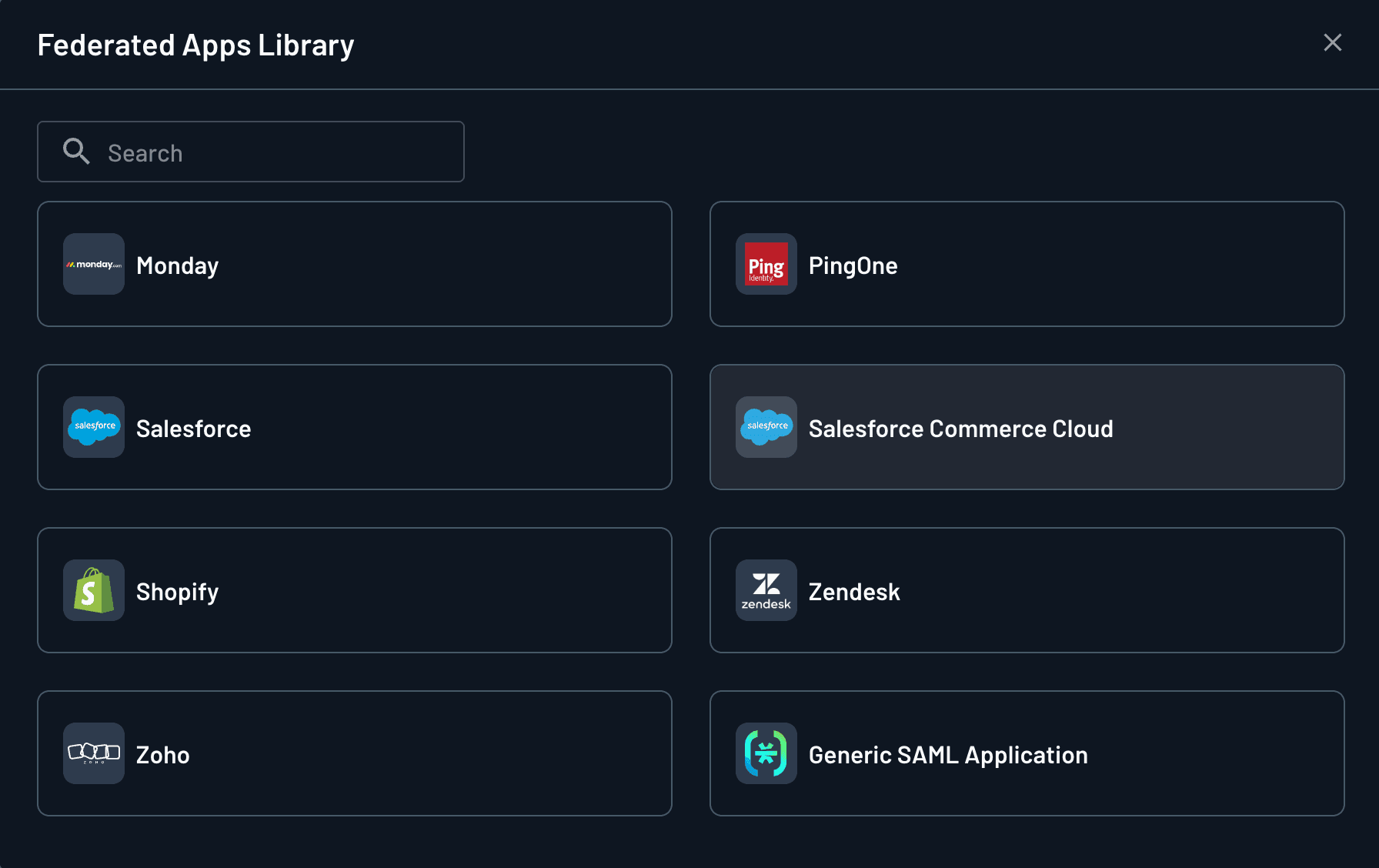Choose the Zoho app card
1379x868 pixels.
(354, 753)
